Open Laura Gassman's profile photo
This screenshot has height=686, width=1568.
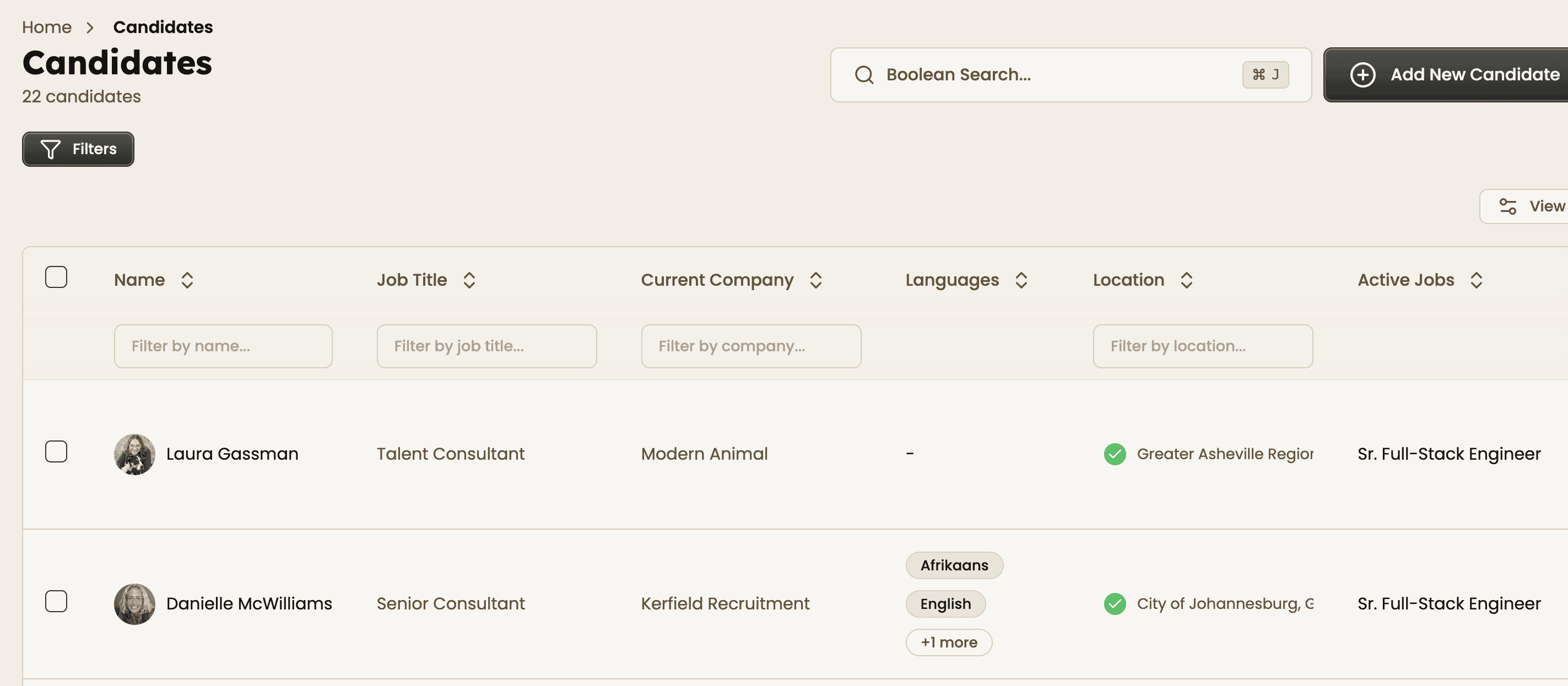(134, 454)
